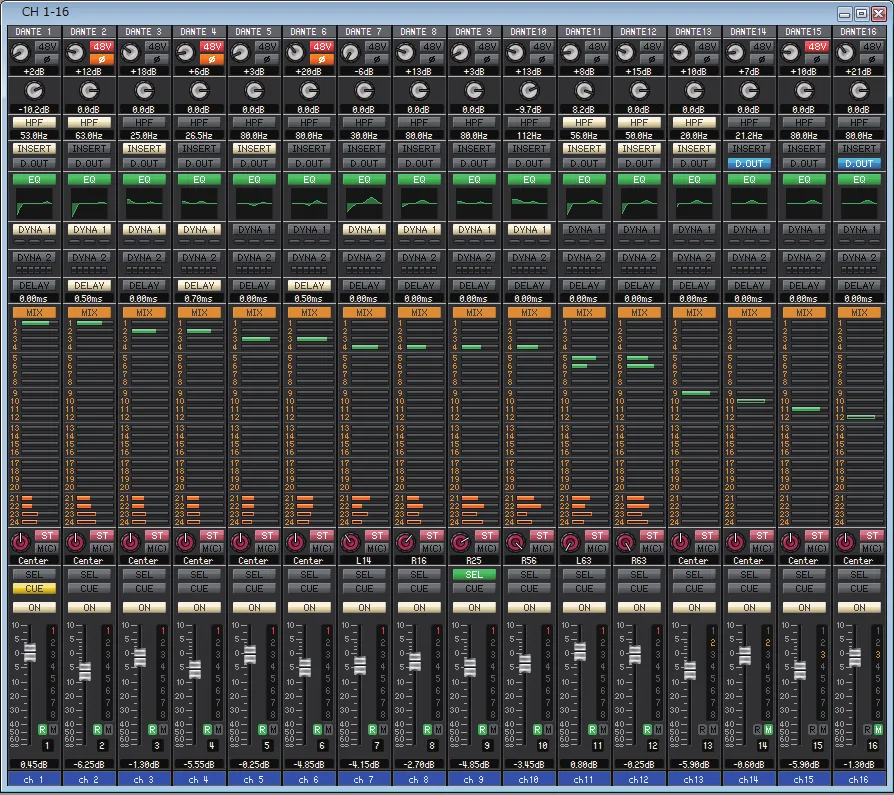Select the +13dB gain knob on DANTE 10

515,53
